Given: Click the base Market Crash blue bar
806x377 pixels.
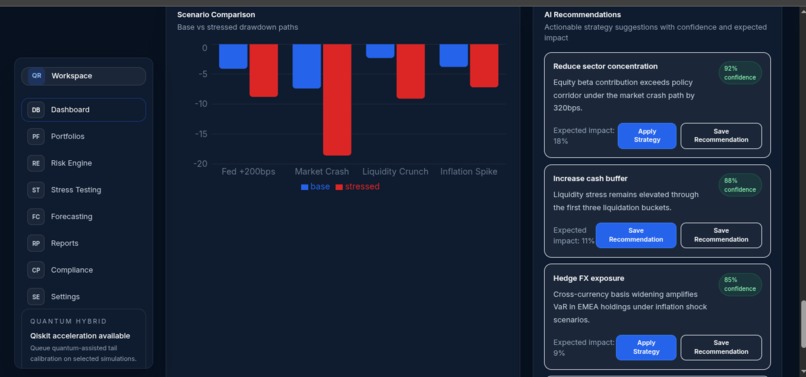Looking at the screenshot, I should [x=307, y=66].
